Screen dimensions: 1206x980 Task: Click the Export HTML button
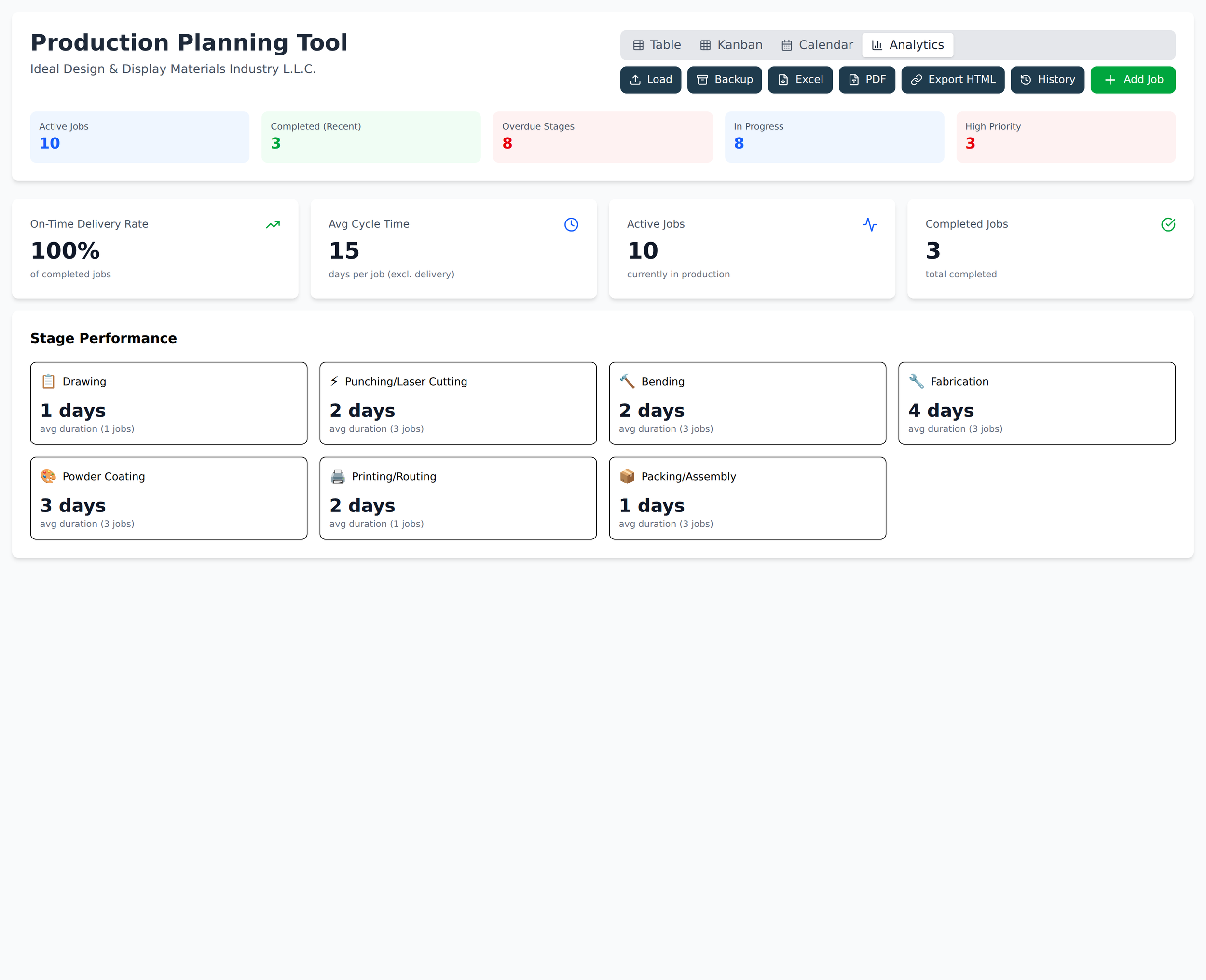(x=953, y=80)
